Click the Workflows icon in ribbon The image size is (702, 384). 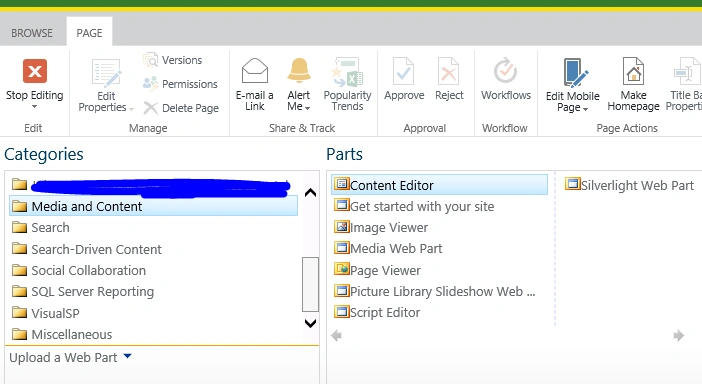point(505,70)
